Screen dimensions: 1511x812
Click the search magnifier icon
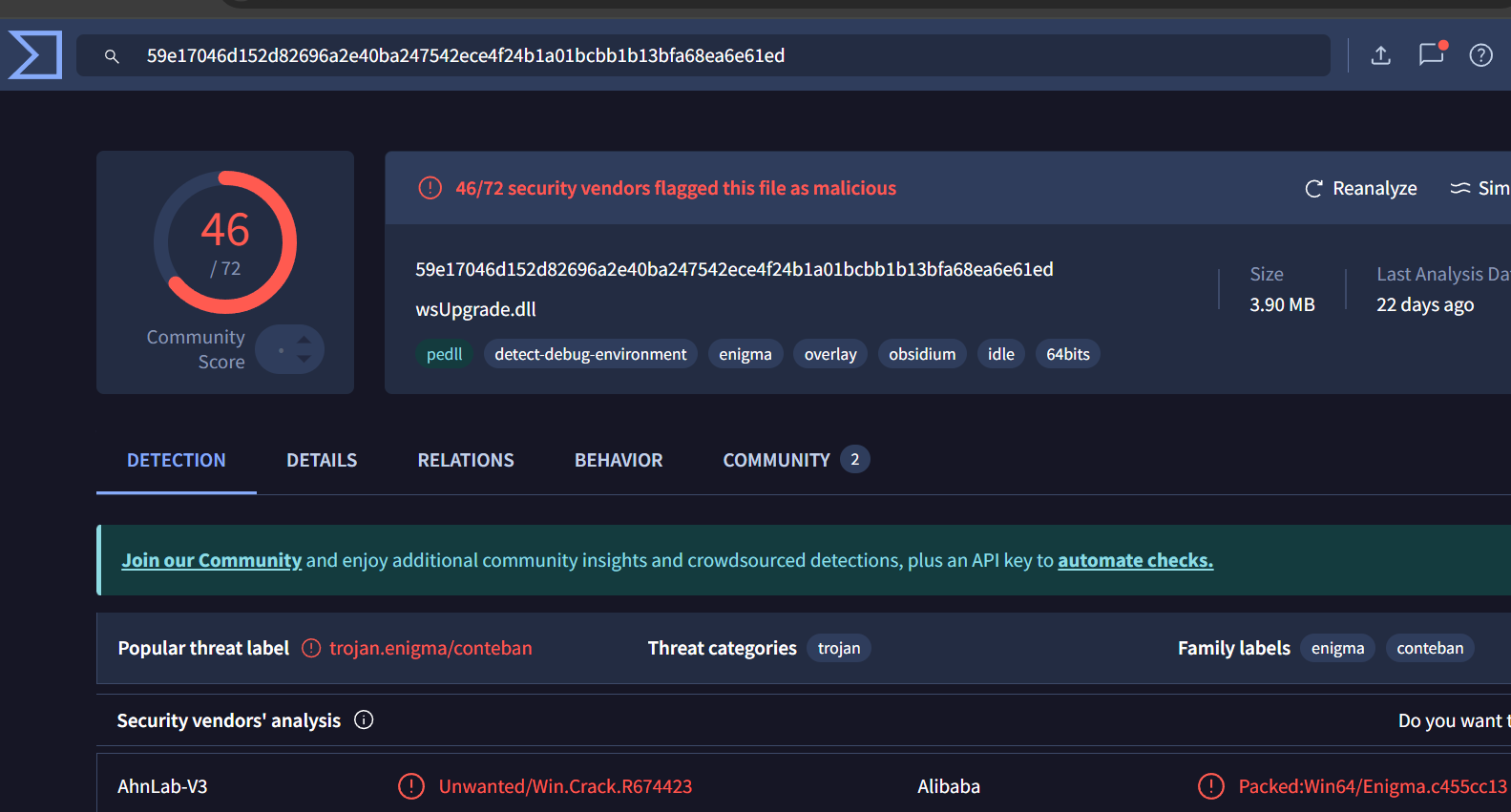pos(112,56)
